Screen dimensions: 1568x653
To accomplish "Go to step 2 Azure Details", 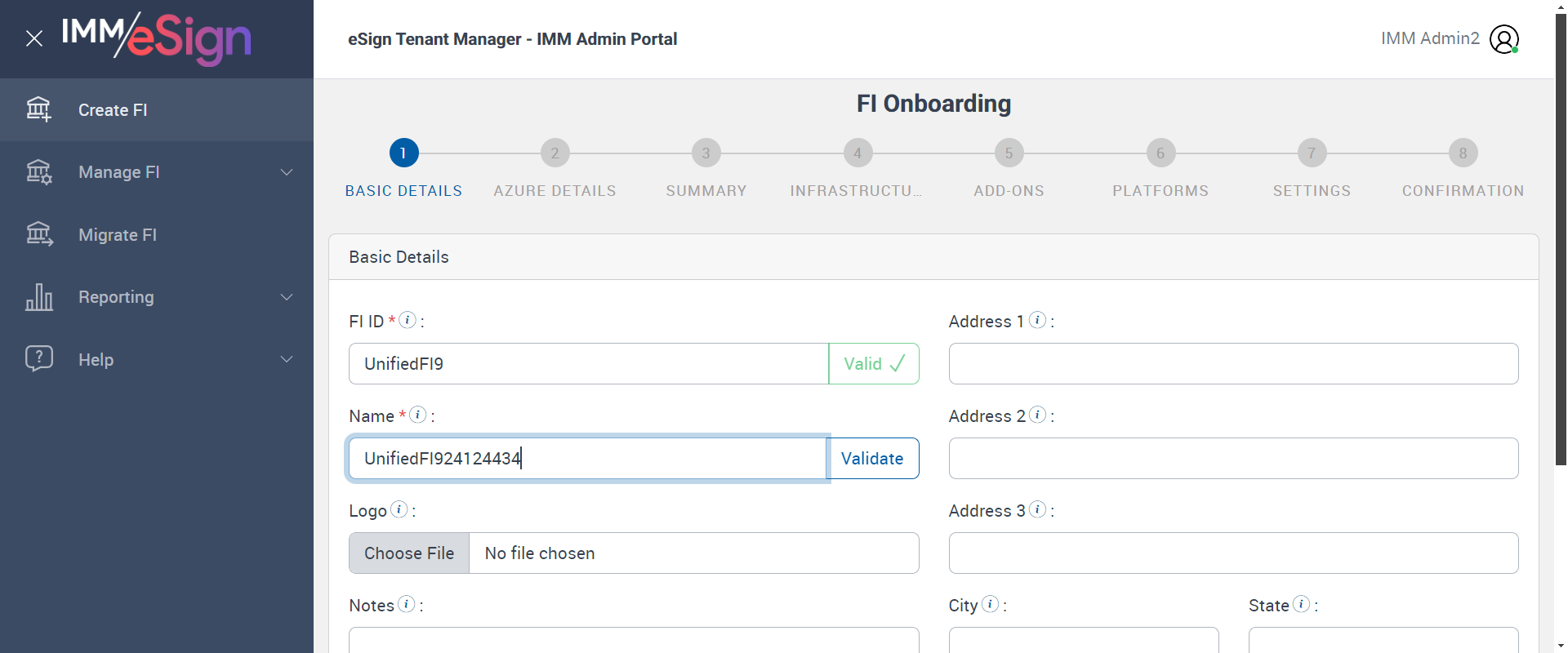I will pyautogui.click(x=555, y=153).
